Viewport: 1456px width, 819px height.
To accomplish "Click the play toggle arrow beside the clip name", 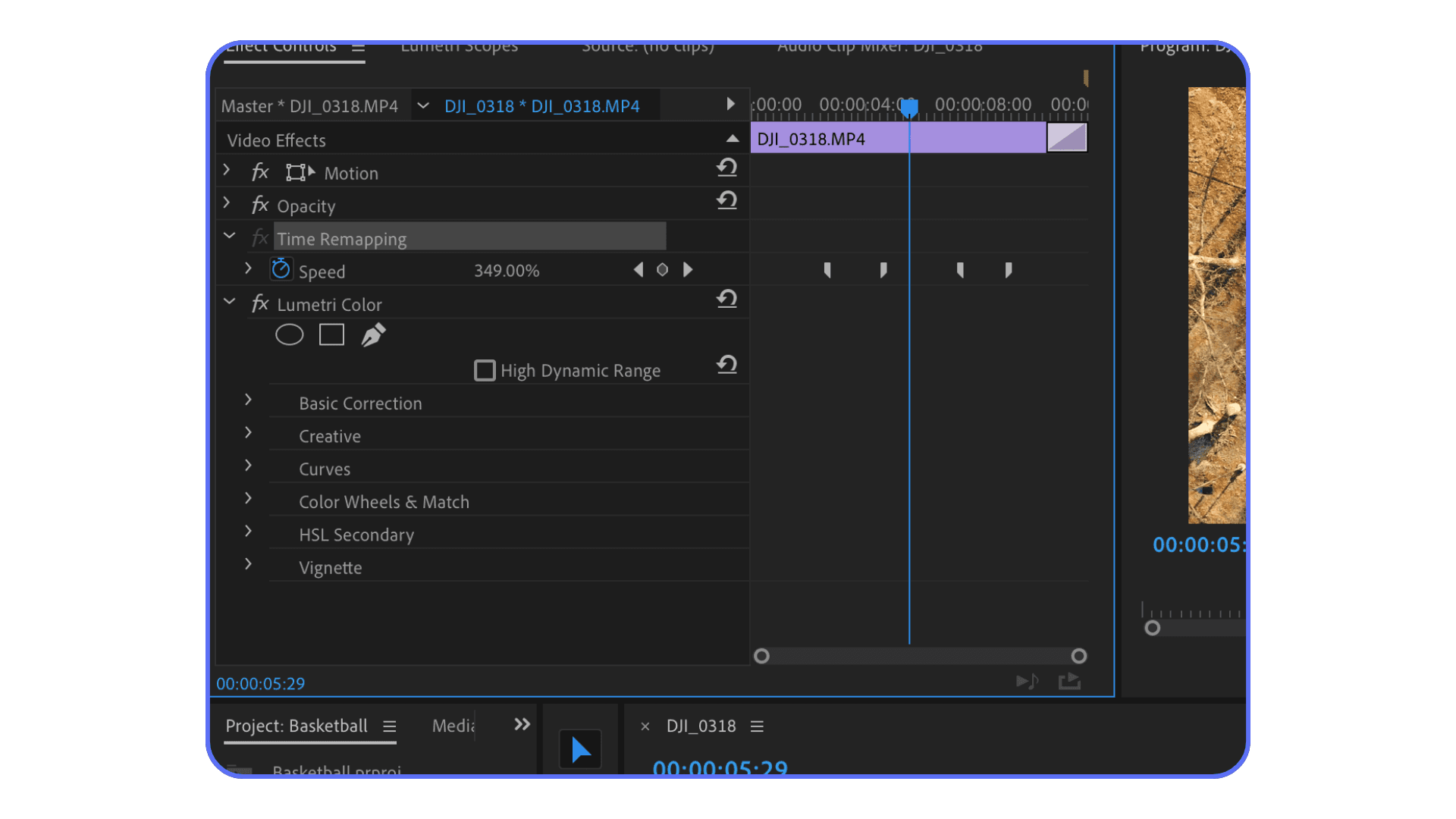I will point(730,105).
